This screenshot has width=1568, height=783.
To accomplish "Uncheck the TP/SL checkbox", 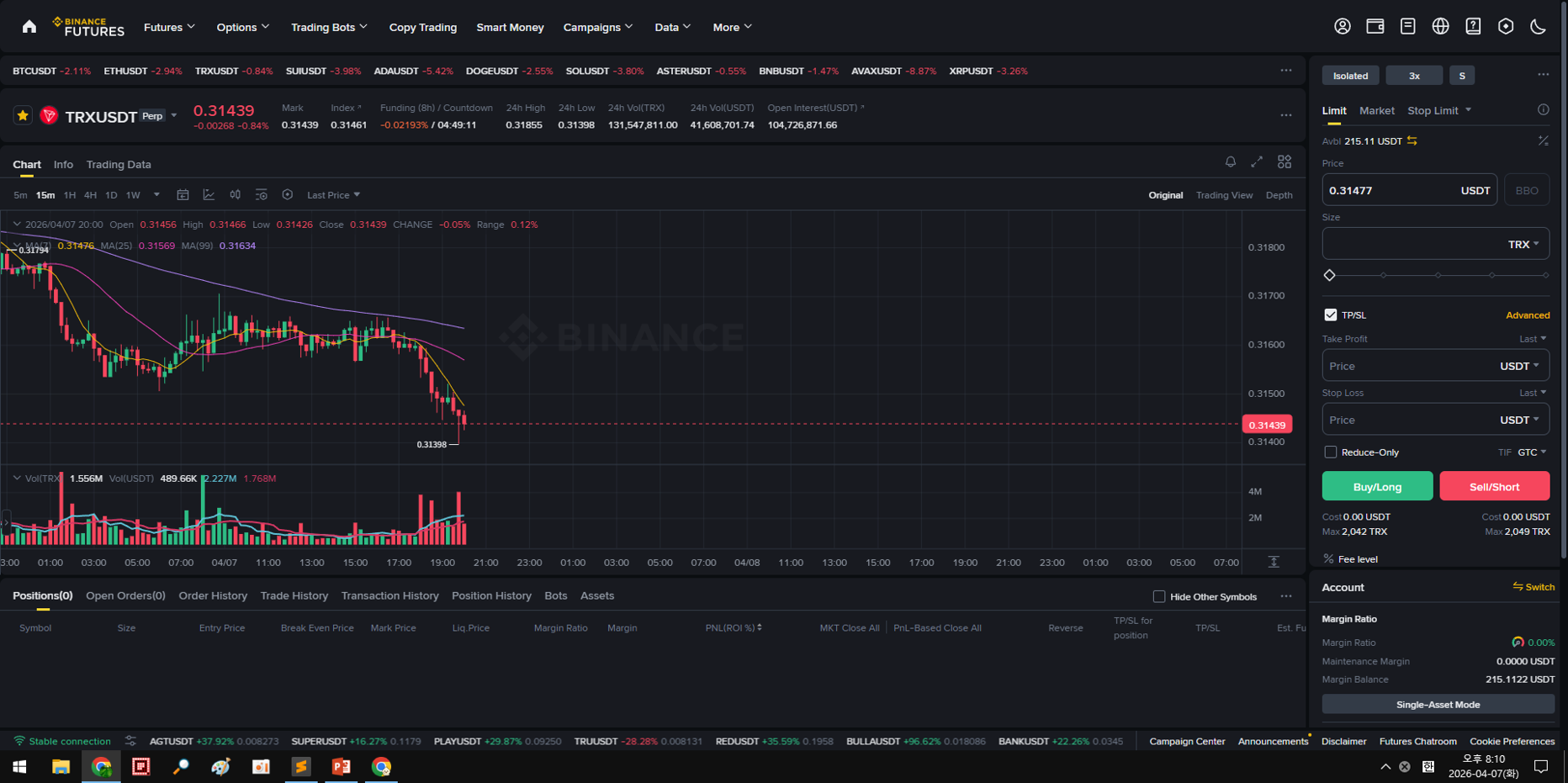I will (1330, 315).
